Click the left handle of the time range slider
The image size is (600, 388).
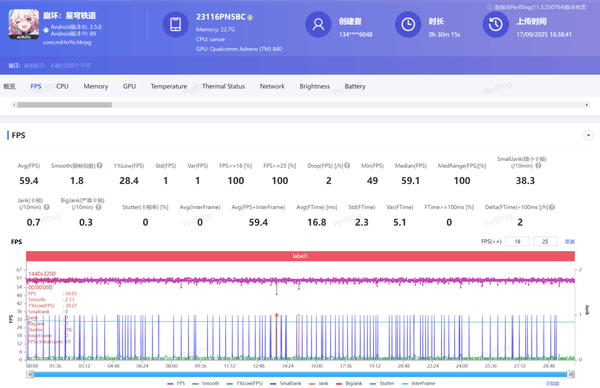click(30, 375)
